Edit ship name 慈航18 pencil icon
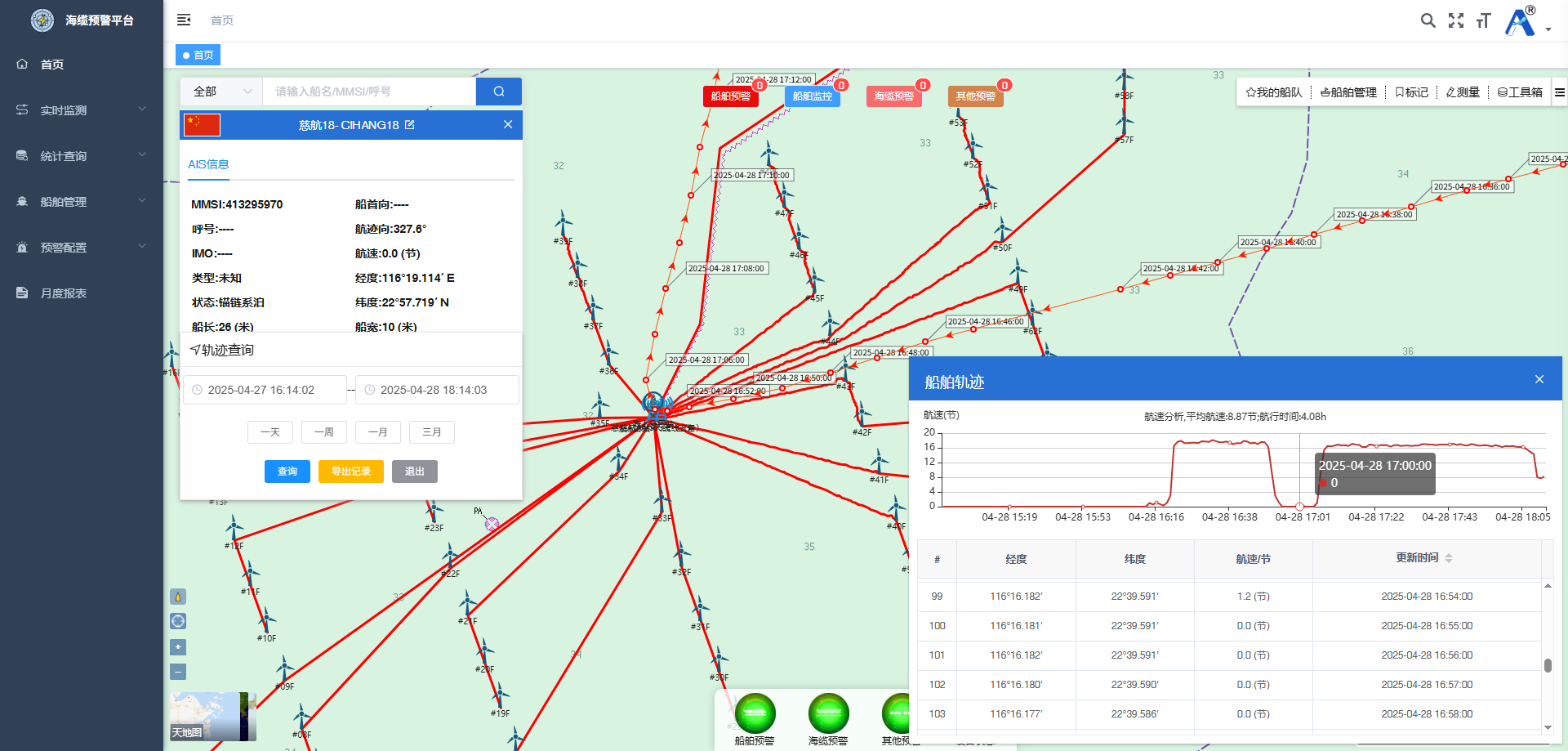 point(410,125)
